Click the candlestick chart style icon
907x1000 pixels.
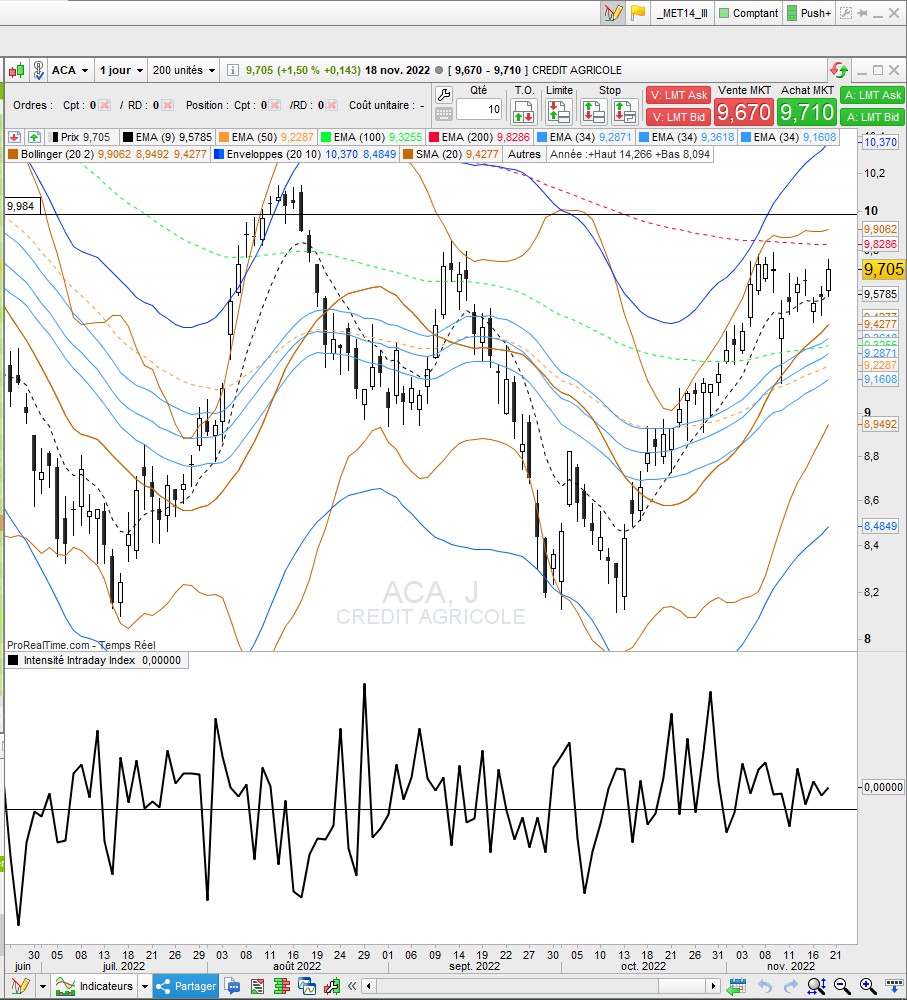point(16,70)
